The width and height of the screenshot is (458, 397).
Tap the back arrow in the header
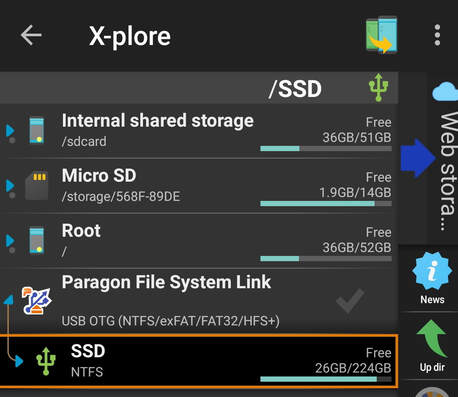pyautogui.click(x=31, y=35)
